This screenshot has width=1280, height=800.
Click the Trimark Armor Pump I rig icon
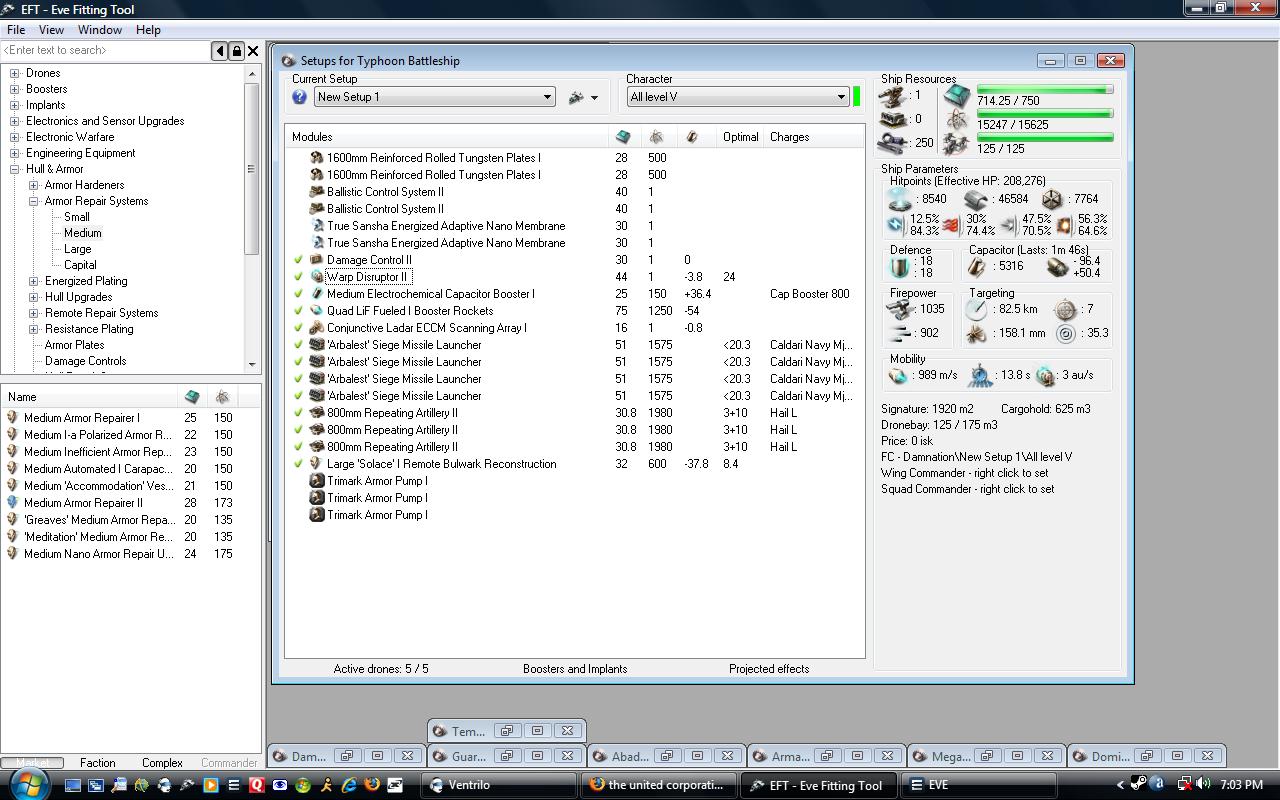tap(317, 481)
